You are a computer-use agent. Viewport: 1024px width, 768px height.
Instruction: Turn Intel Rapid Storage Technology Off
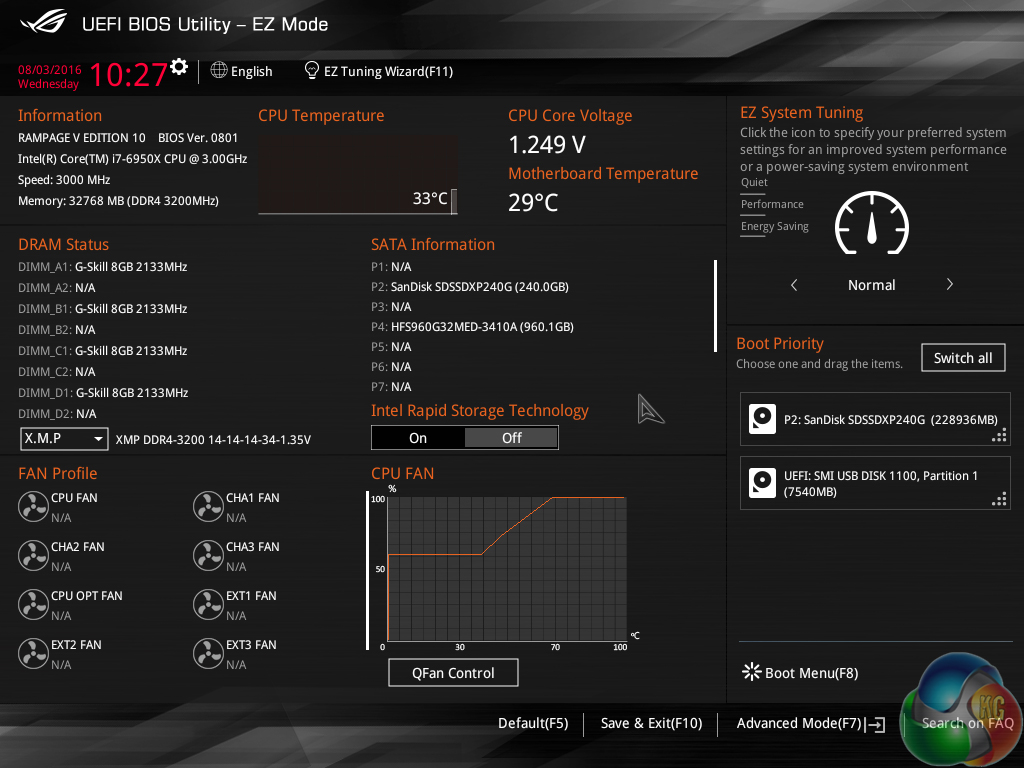[511, 438]
